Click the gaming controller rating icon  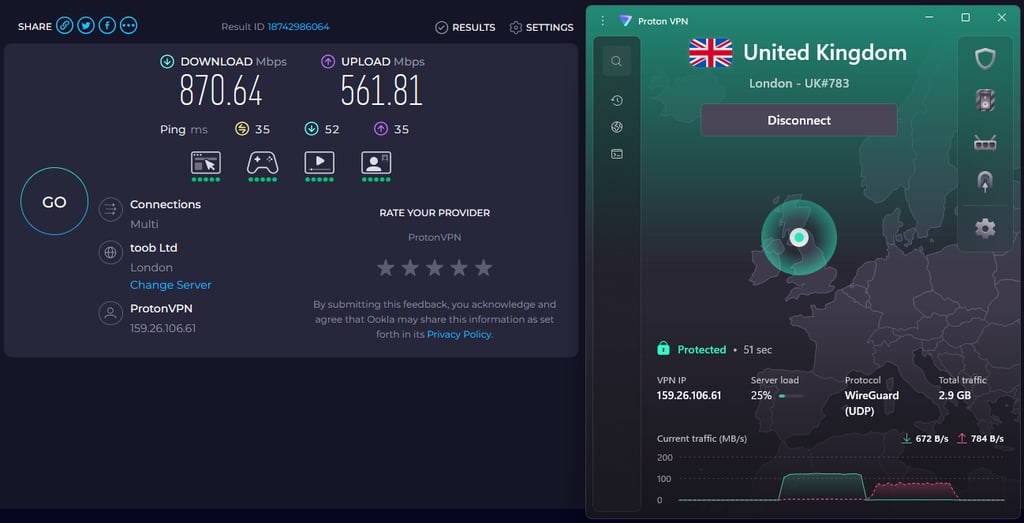click(x=263, y=163)
